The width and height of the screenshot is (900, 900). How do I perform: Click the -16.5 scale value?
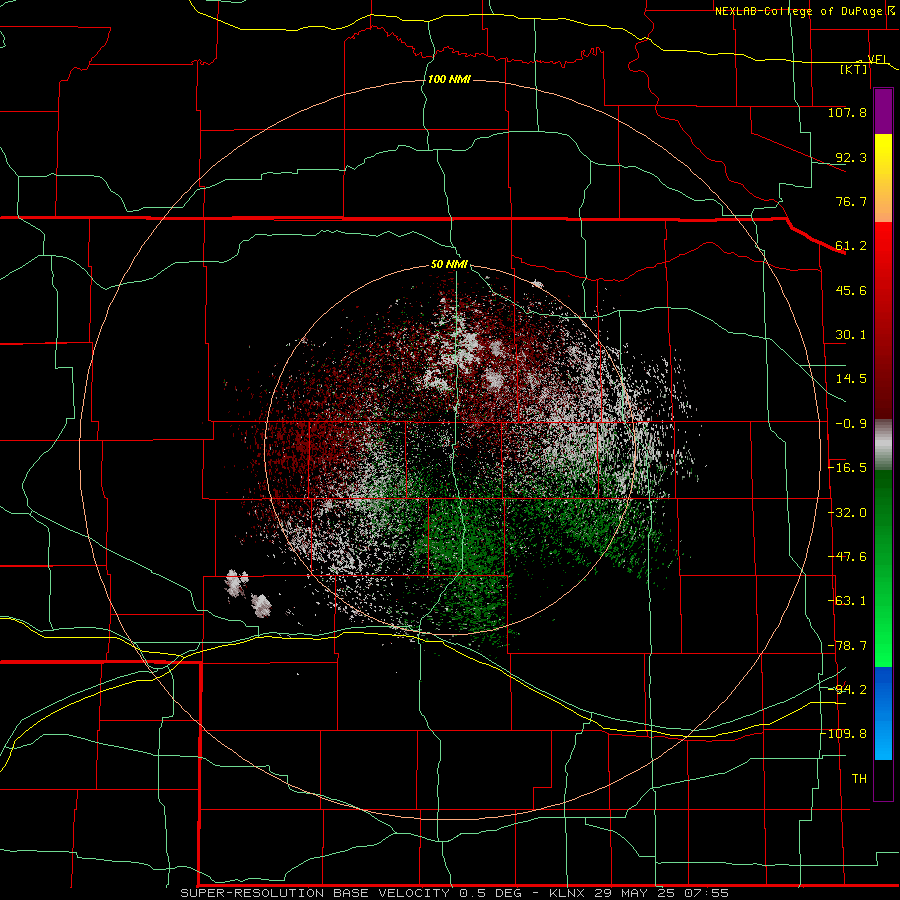pyautogui.click(x=847, y=468)
